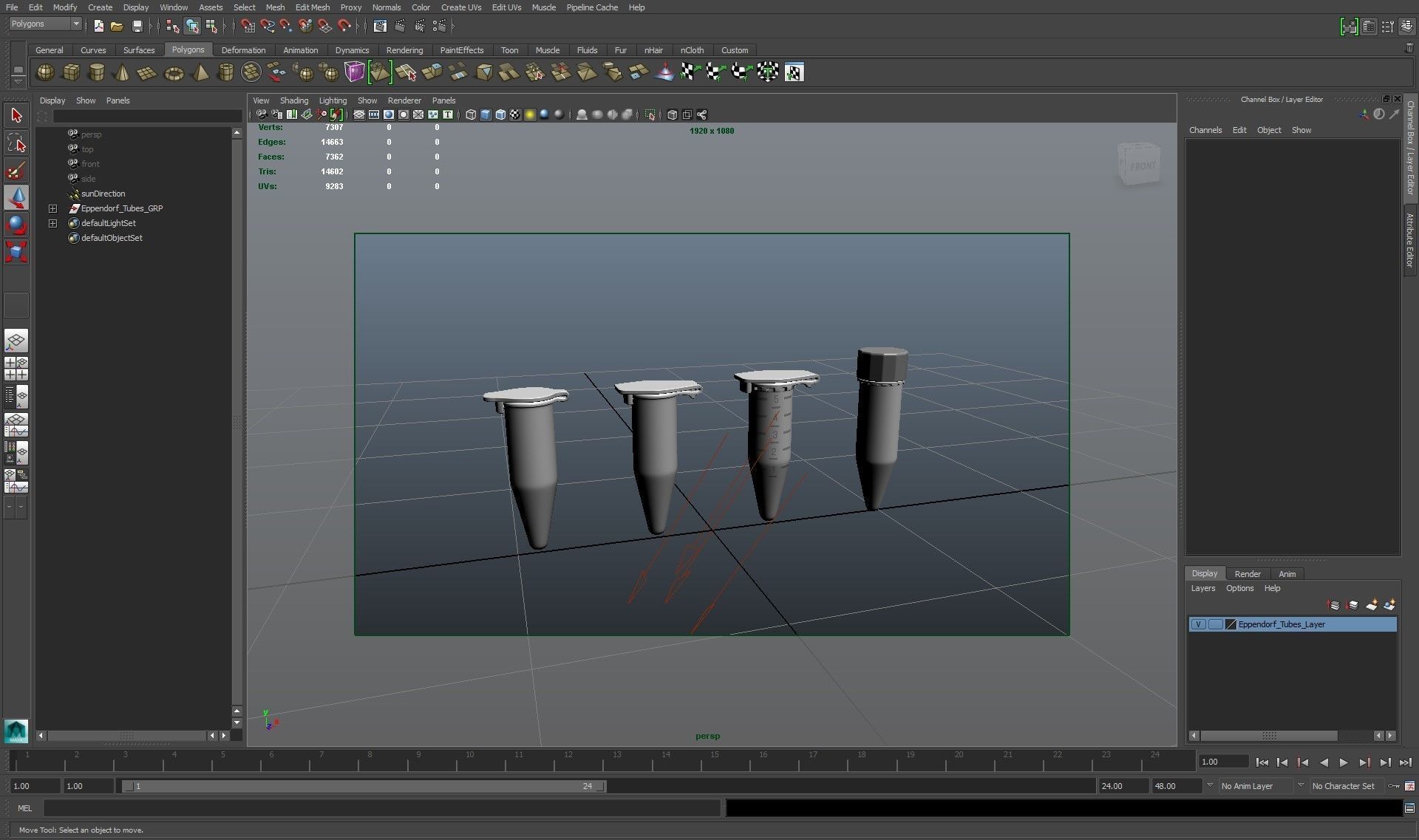Click the polygon torus shelf icon

pyautogui.click(x=174, y=72)
